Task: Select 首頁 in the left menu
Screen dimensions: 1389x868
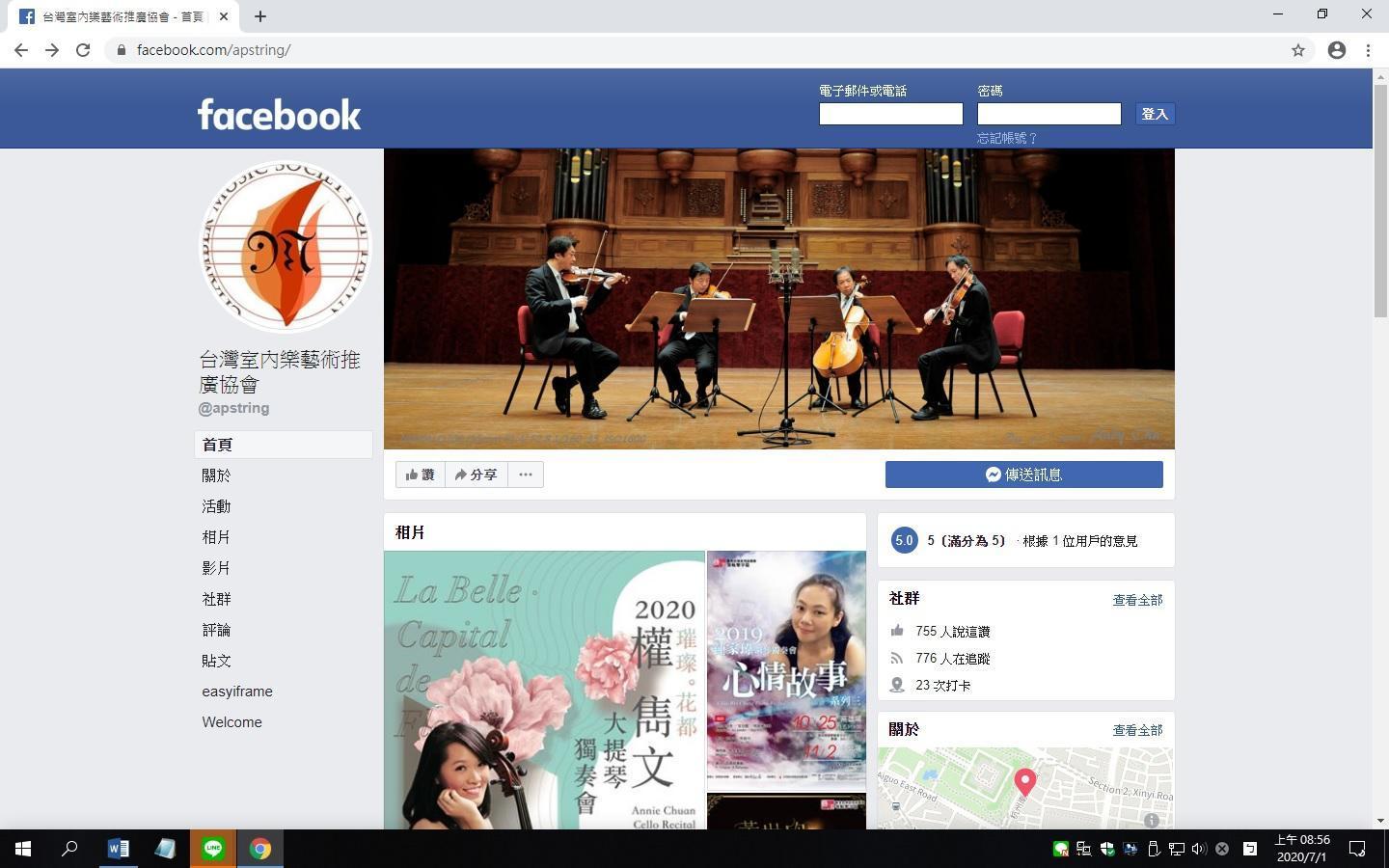Action: [x=284, y=445]
